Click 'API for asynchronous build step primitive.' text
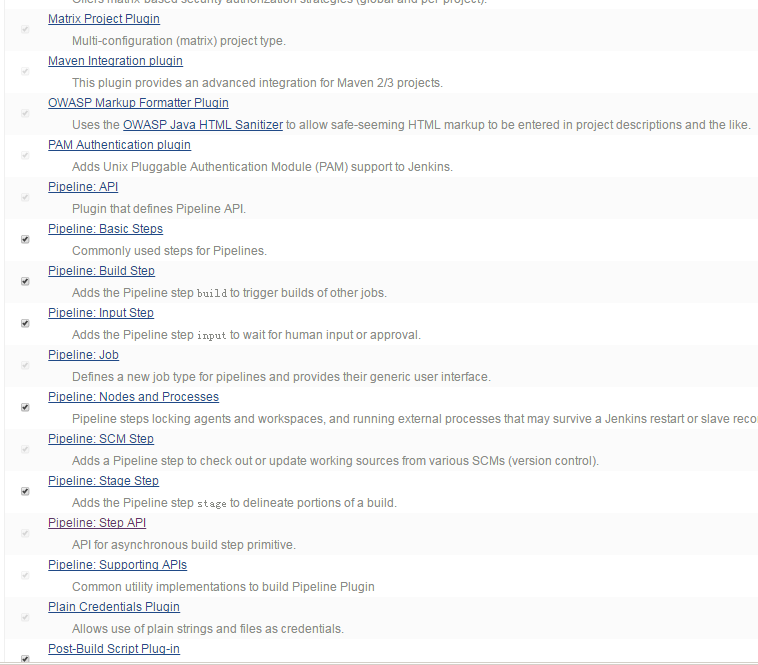 click(x=184, y=546)
